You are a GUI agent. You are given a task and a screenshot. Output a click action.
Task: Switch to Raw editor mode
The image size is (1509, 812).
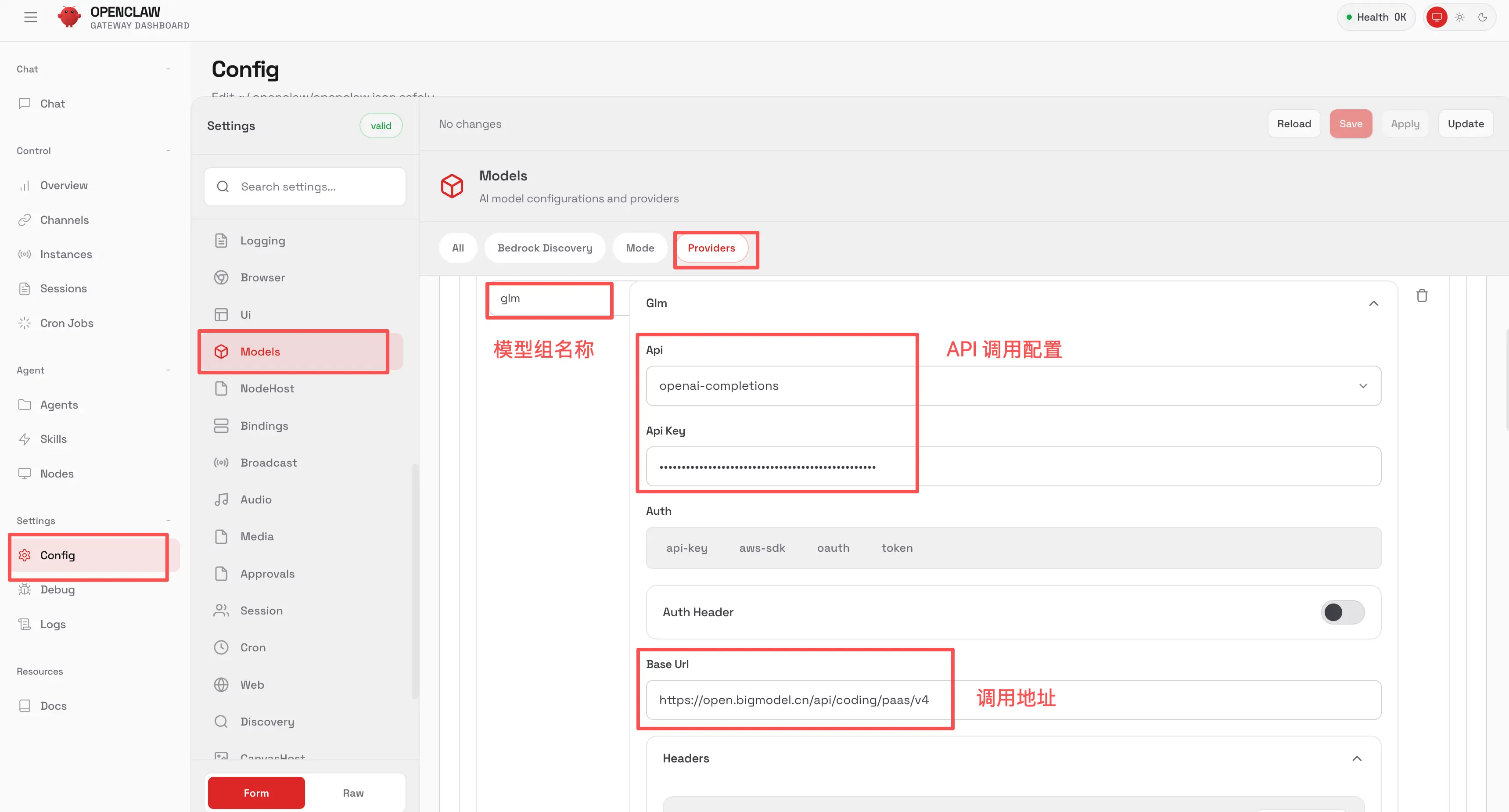tap(353, 793)
